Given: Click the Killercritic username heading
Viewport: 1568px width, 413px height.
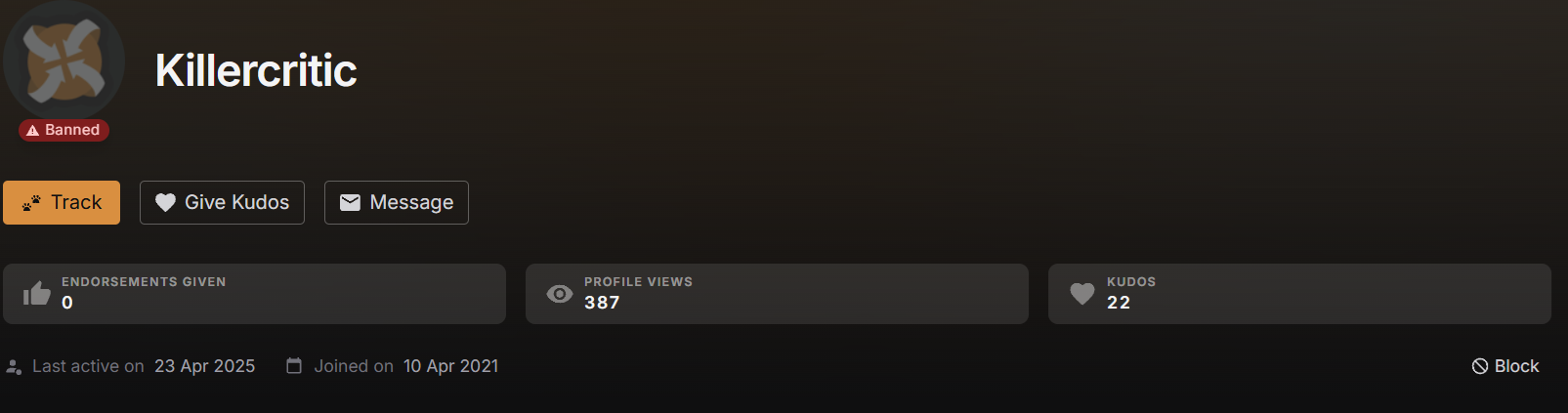Looking at the screenshot, I should coord(256,70).
